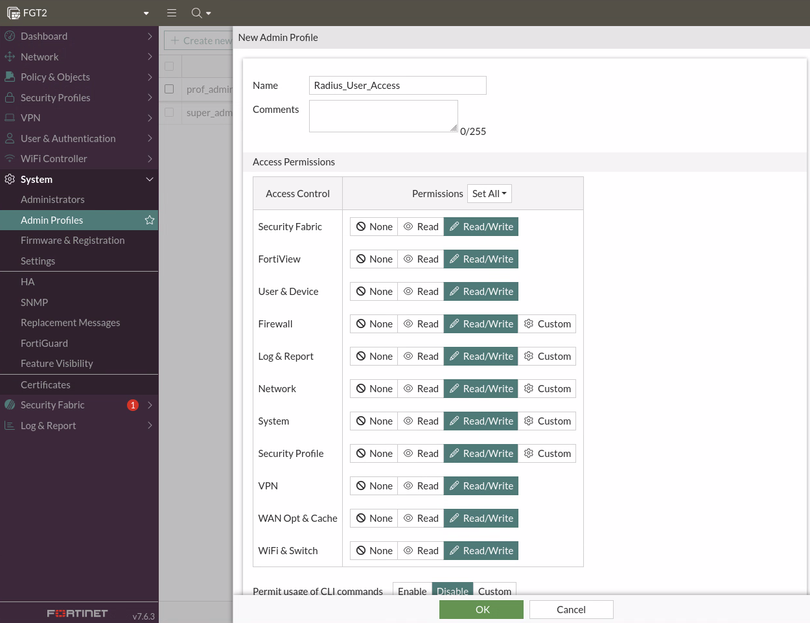Click the System gear icon
Image resolution: width=810 pixels, height=623 pixels.
(x=9, y=179)
